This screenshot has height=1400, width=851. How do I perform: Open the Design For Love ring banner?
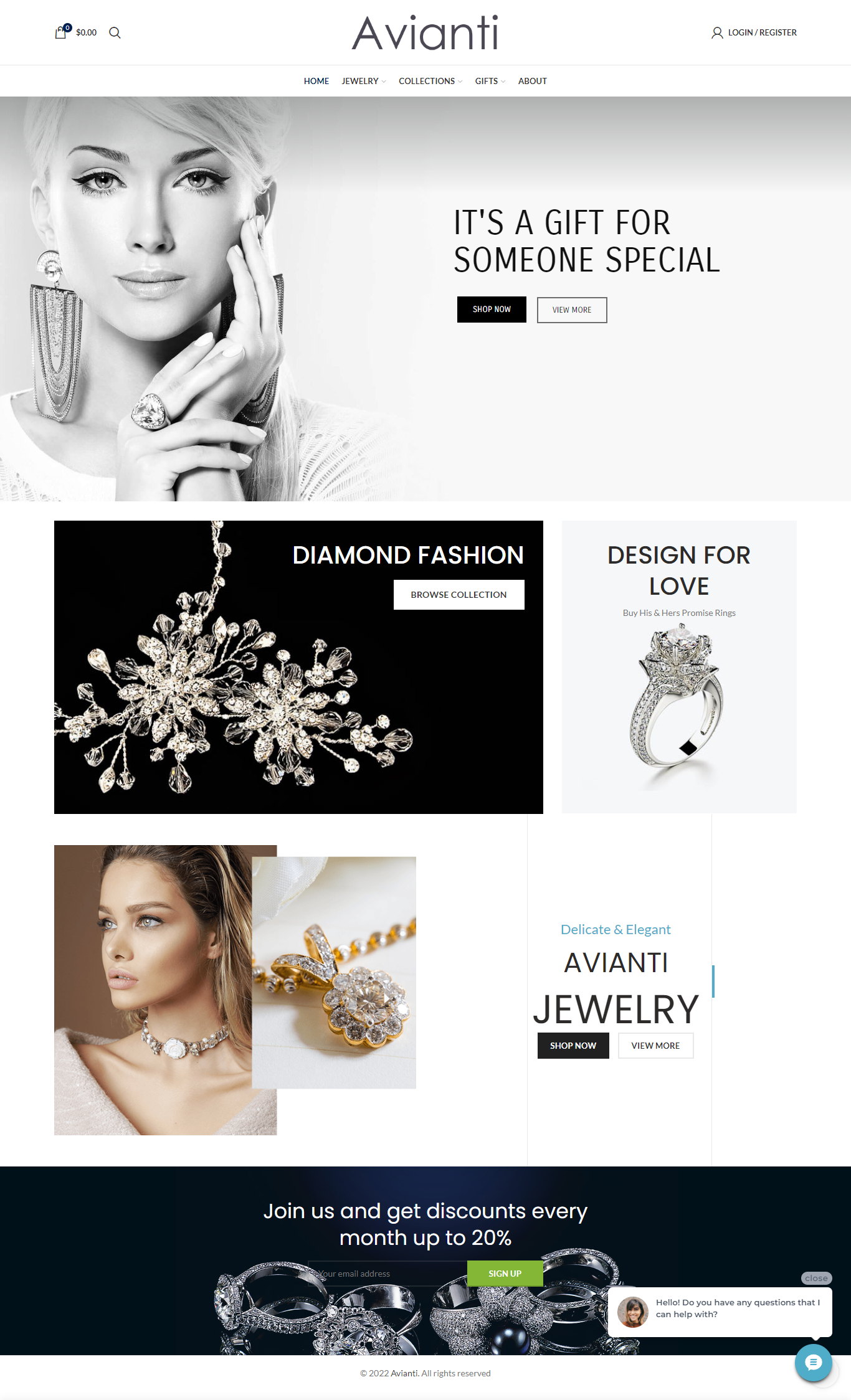(679, 666)
